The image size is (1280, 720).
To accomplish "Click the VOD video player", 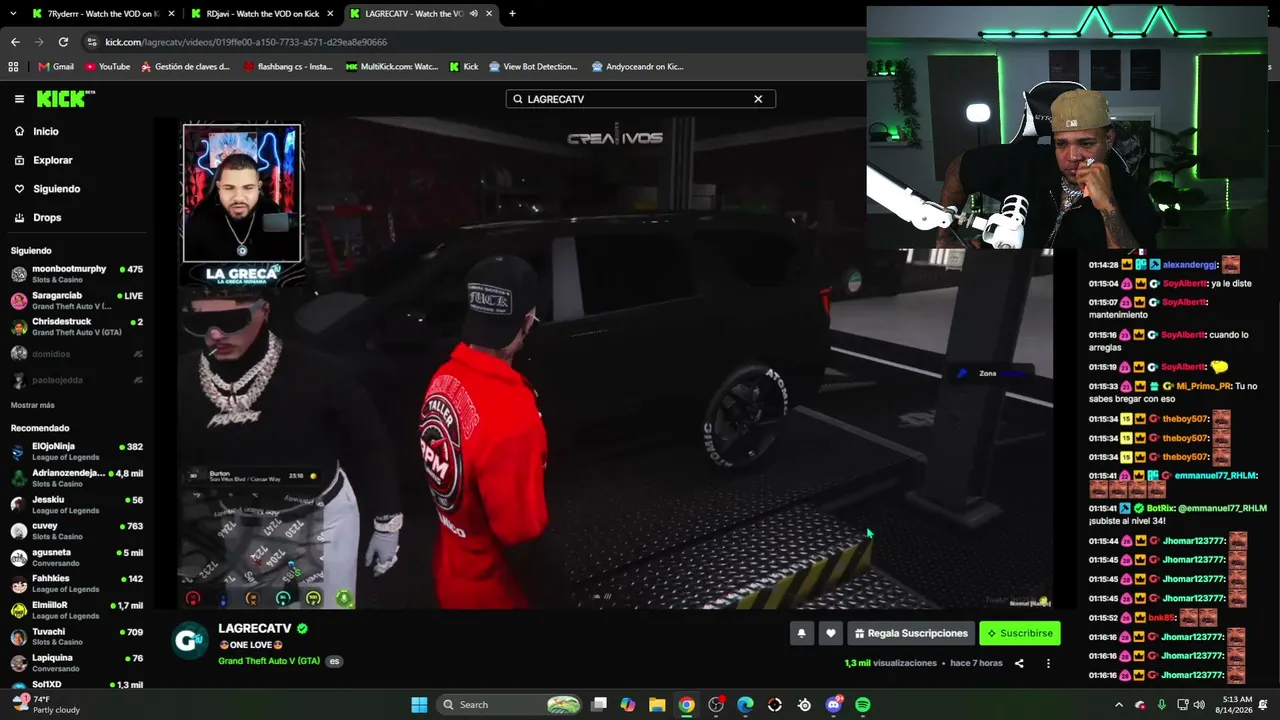I will coord(614,362).
